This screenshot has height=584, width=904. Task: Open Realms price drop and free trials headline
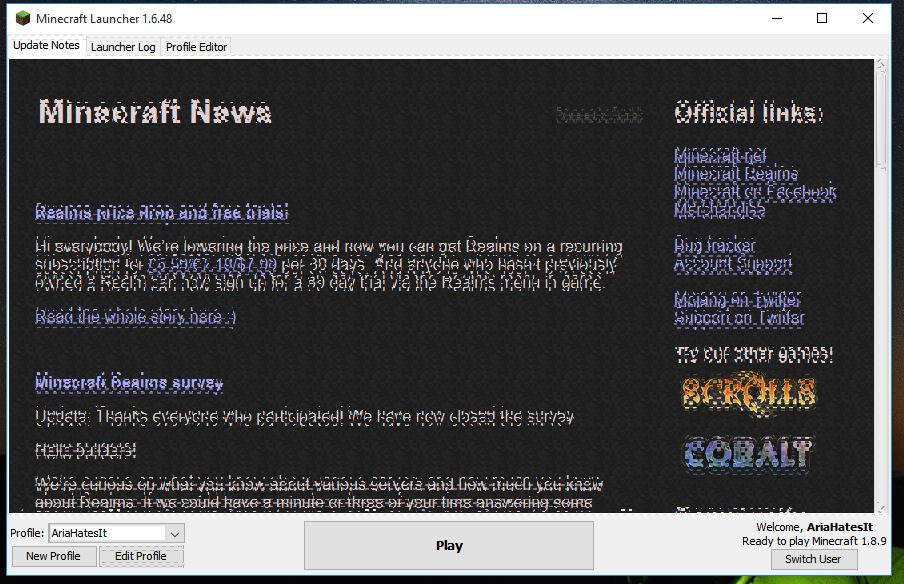[161, 212]
